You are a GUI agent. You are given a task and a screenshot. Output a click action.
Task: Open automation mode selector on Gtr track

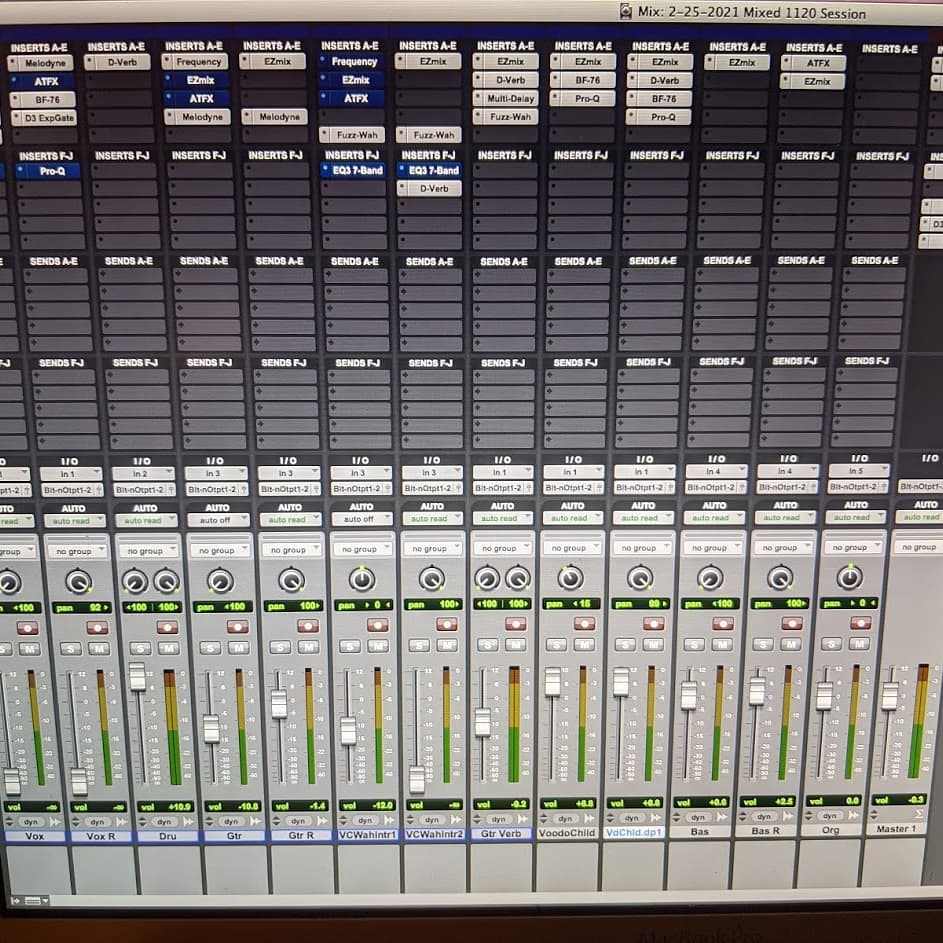click(x=219, y=520)
